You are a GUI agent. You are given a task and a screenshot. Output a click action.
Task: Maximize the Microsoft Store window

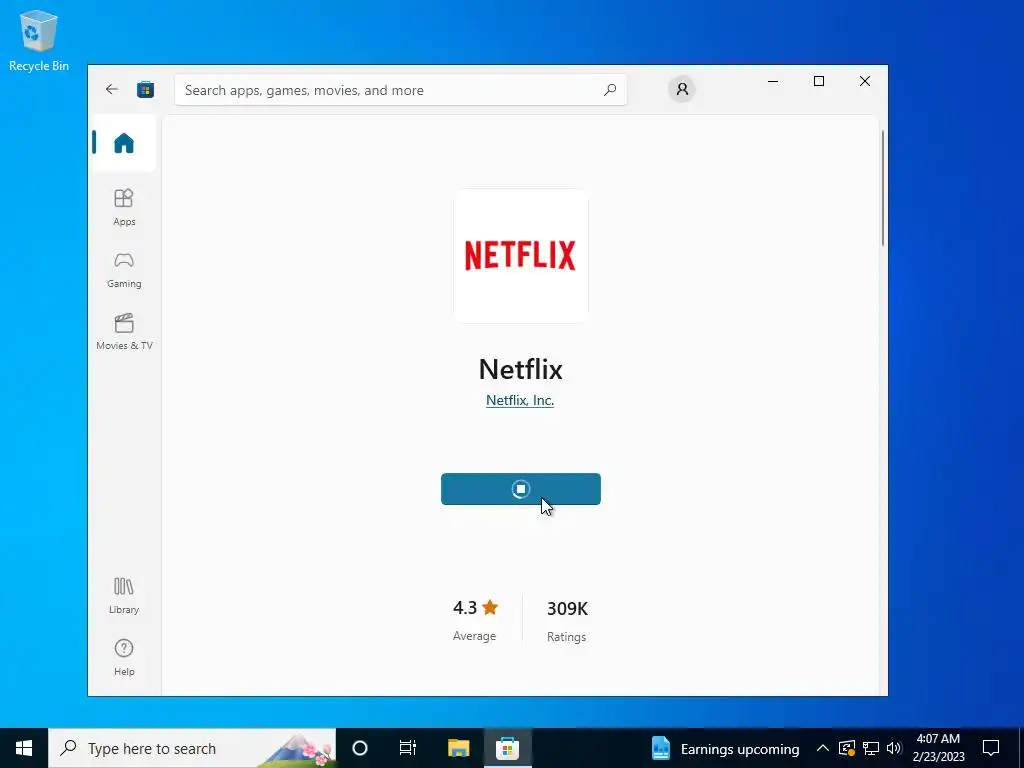(x=819, y=81)
